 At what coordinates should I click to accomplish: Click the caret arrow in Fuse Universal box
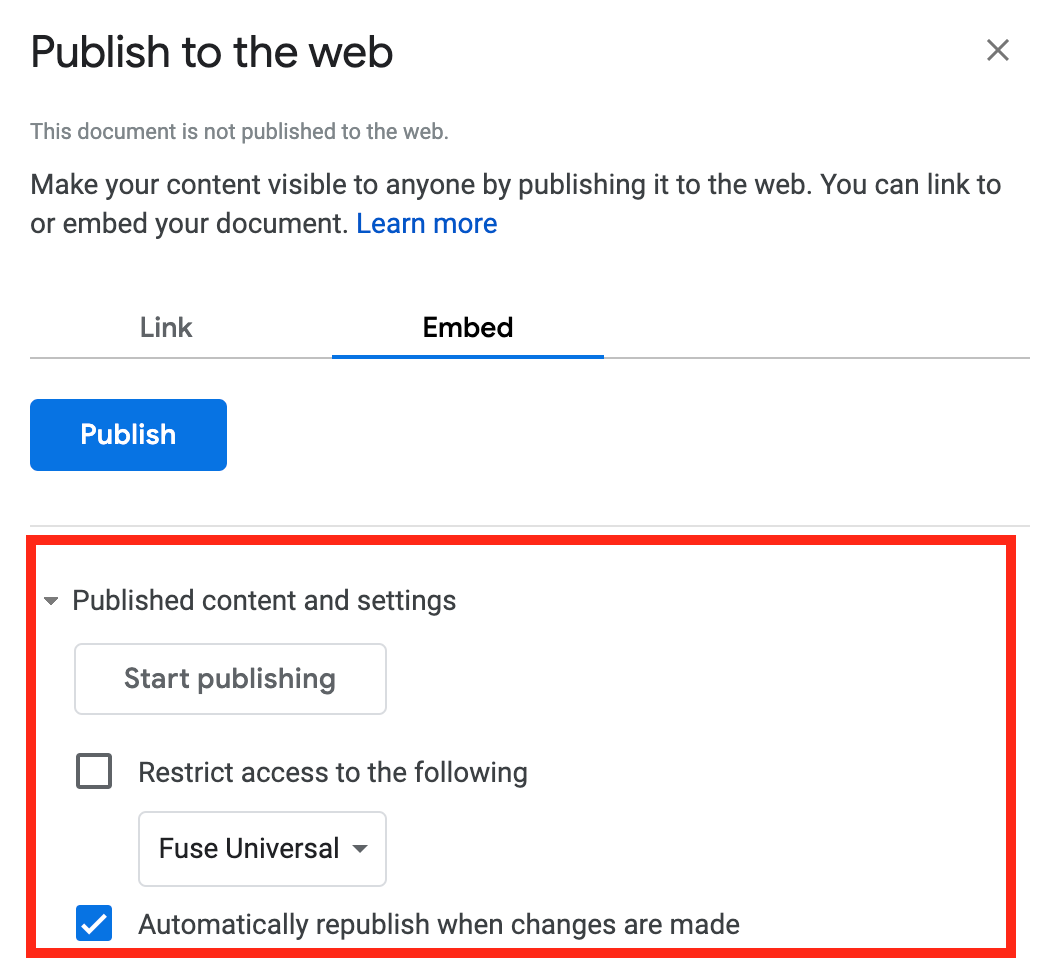(360, 849)
